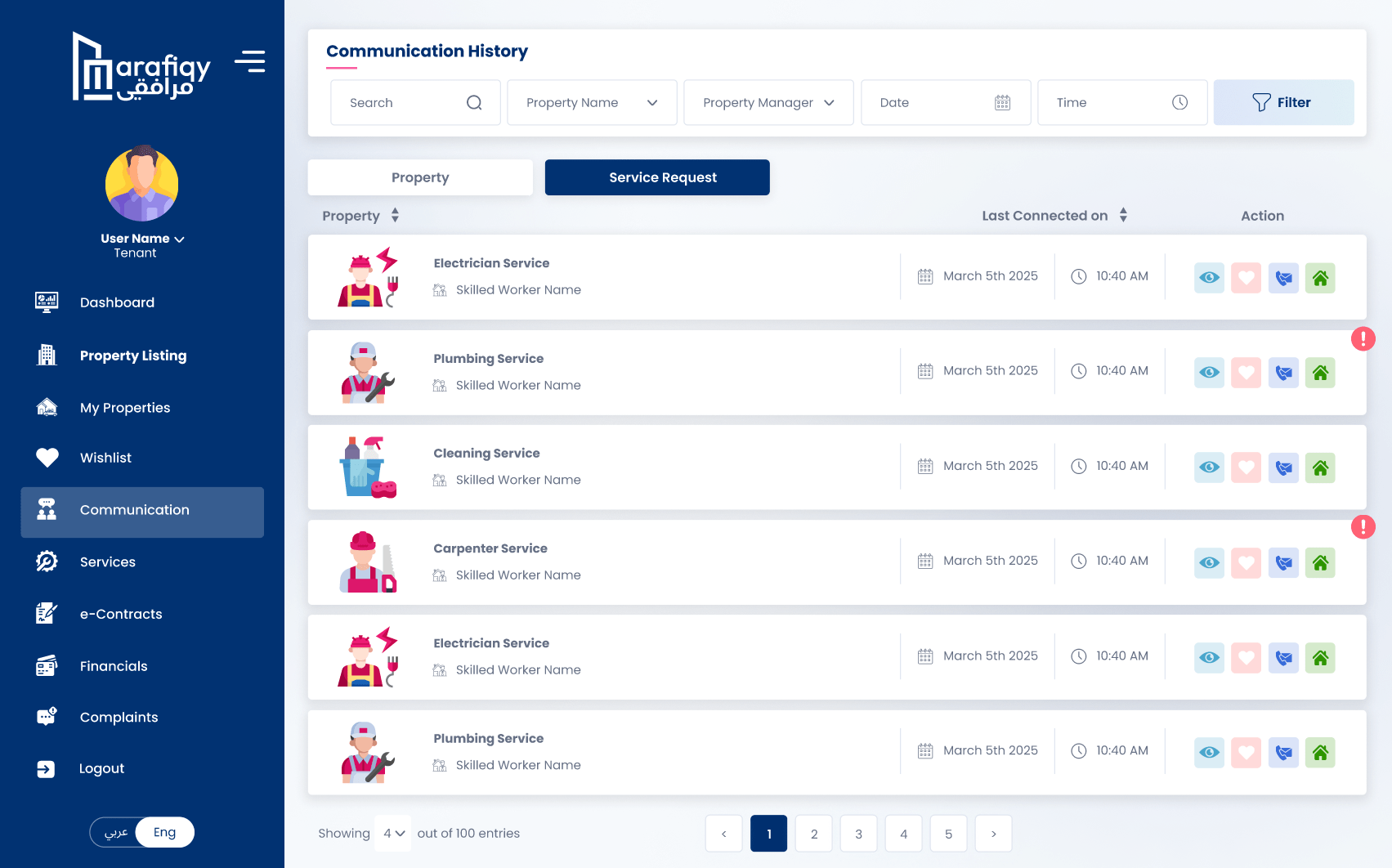Click home icon in Cleaning Service row

(1320, 468)
